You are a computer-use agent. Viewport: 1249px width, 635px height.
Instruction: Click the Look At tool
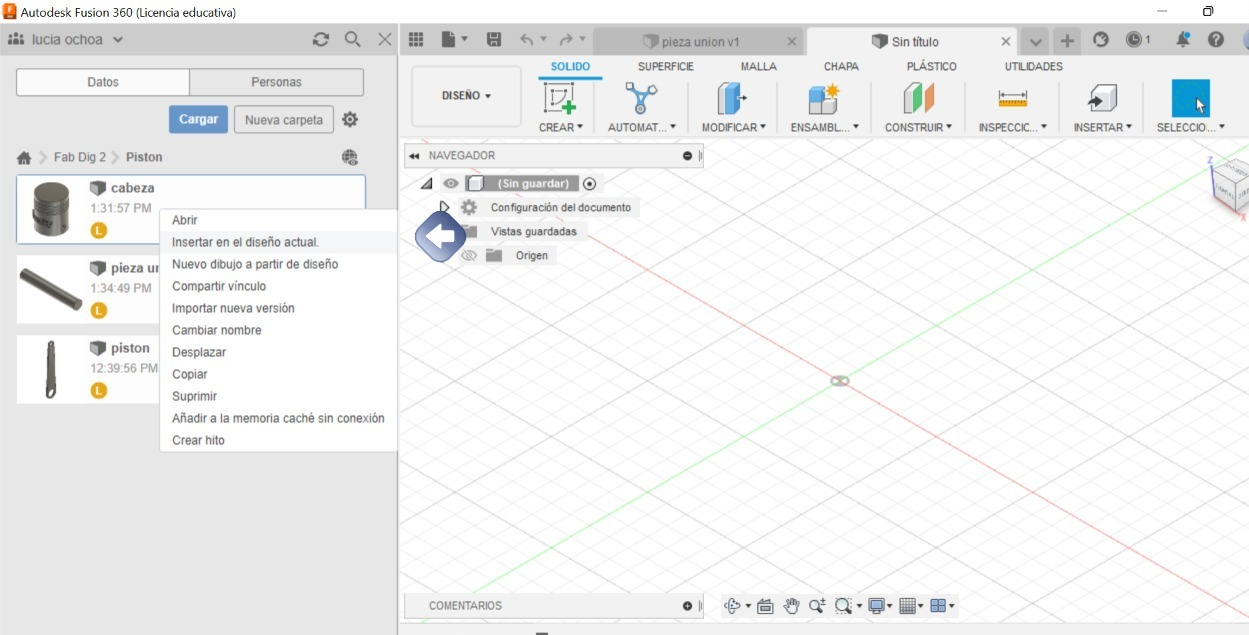click(765, 606)
